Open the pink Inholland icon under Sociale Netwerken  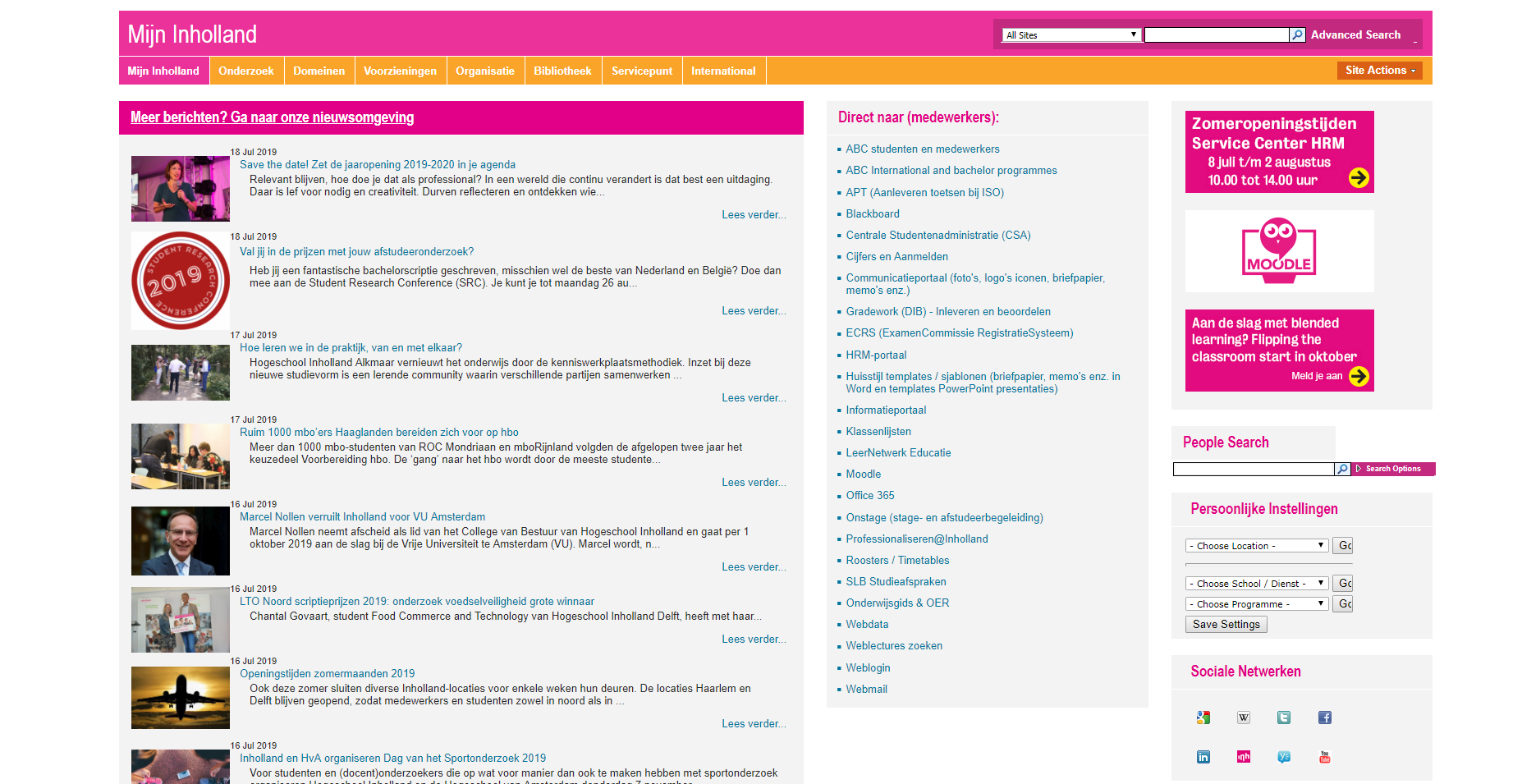coord(1244,757)
